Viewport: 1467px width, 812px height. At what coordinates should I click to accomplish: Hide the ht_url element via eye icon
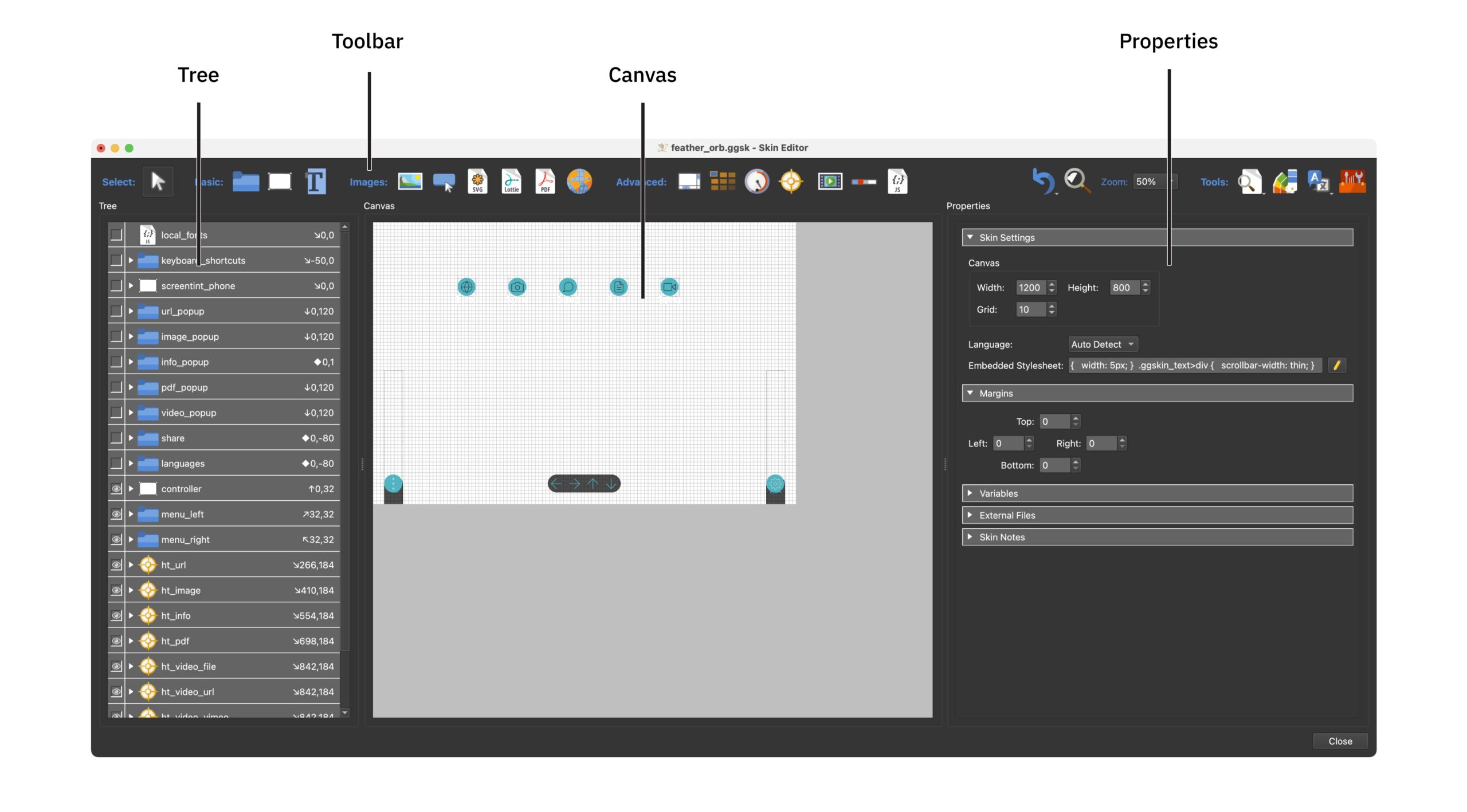(x=116, y=565)
